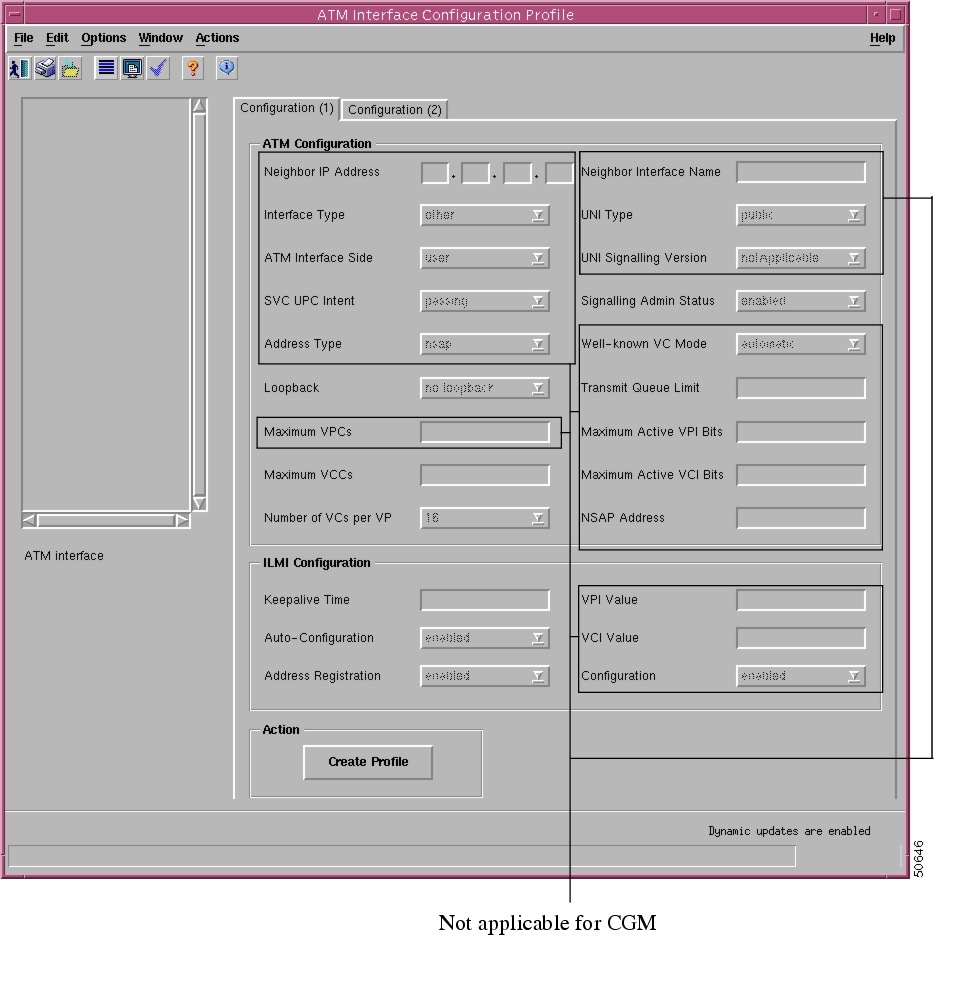Open the Loopback dropdown
The image size is (960, 983).
pos(485,387)
